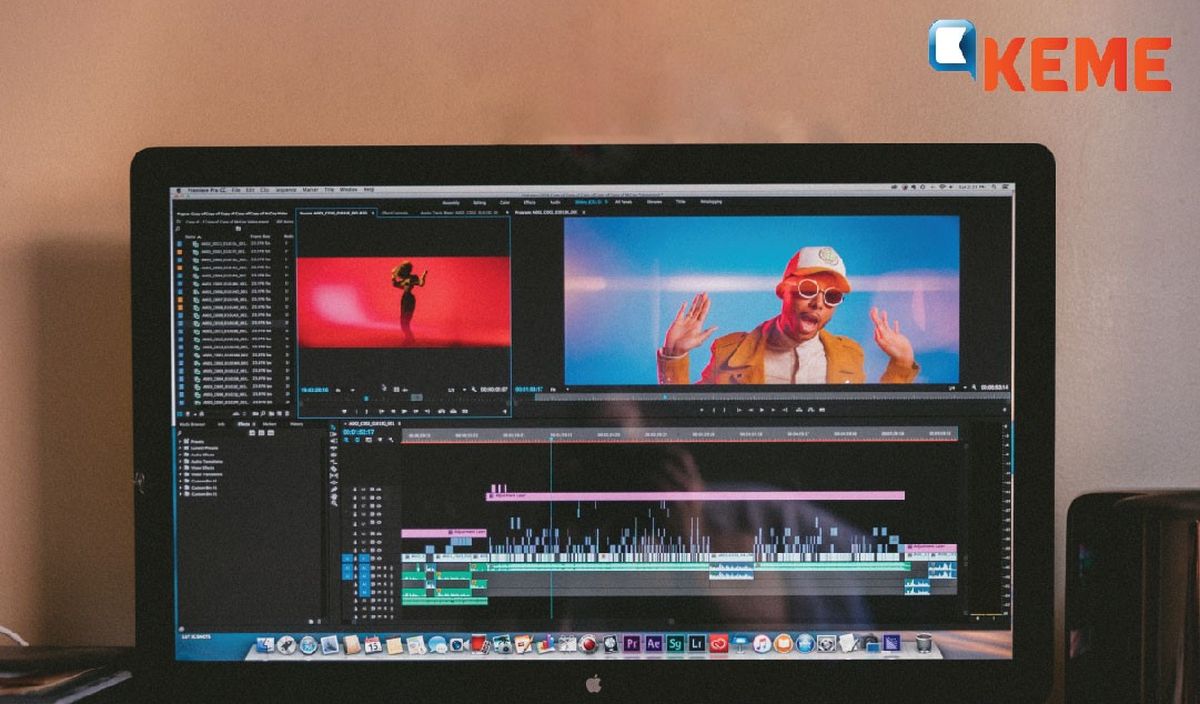Toggle Linked Selection in the timeline header
The image size is (1200, 704).
(x=368, y=440)
